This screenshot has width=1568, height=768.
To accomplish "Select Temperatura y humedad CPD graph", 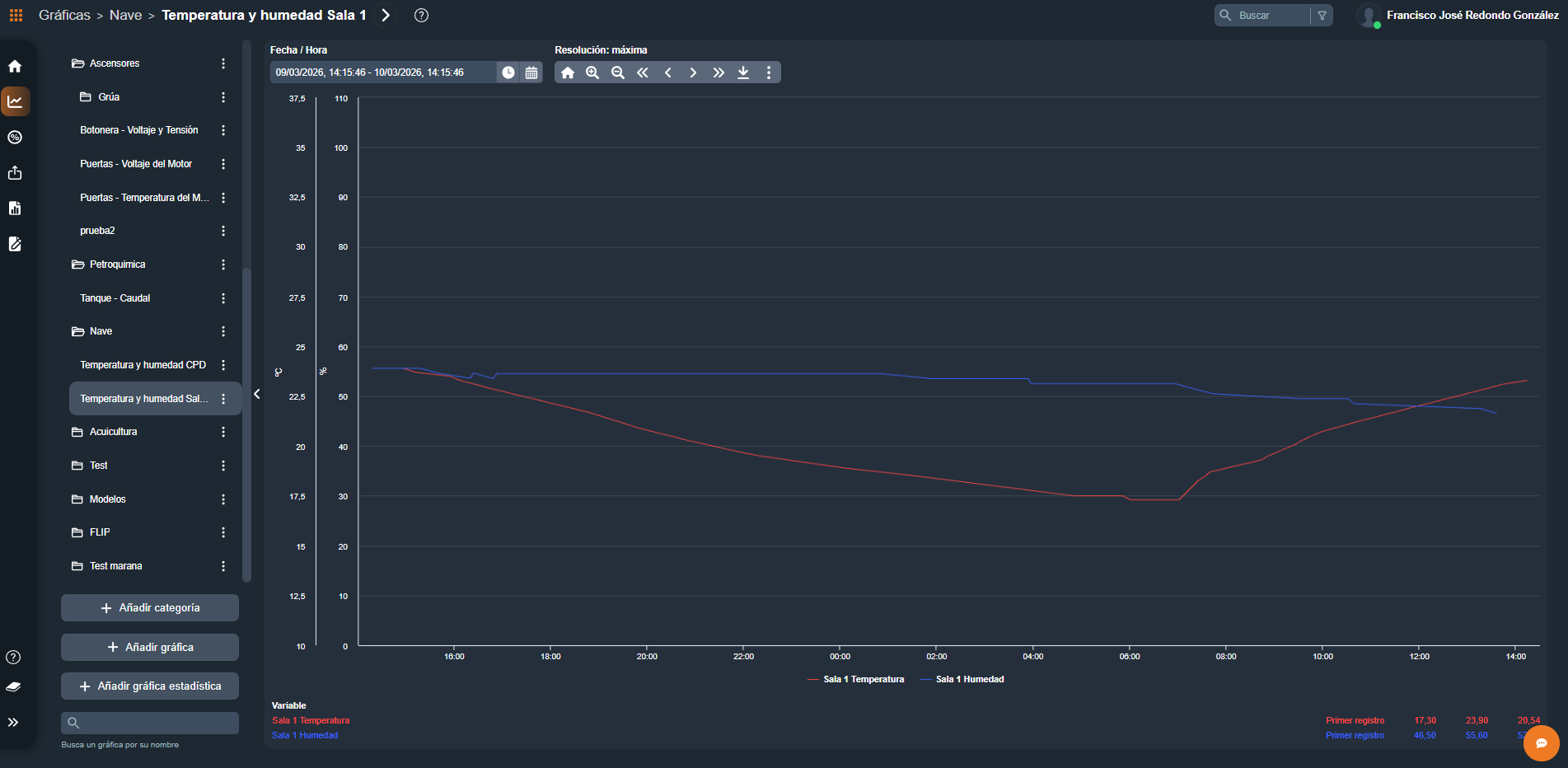I will point(143,365).
